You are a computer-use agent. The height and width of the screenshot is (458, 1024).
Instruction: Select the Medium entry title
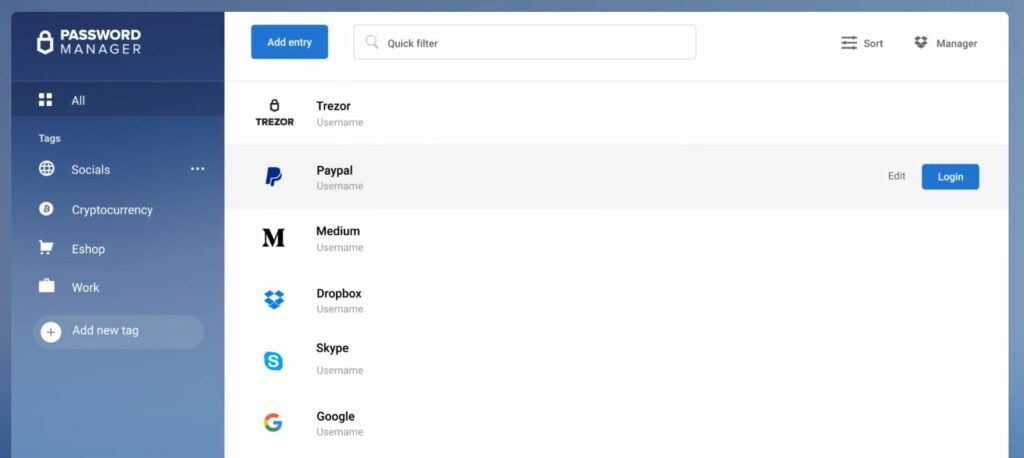coord(338,231)
